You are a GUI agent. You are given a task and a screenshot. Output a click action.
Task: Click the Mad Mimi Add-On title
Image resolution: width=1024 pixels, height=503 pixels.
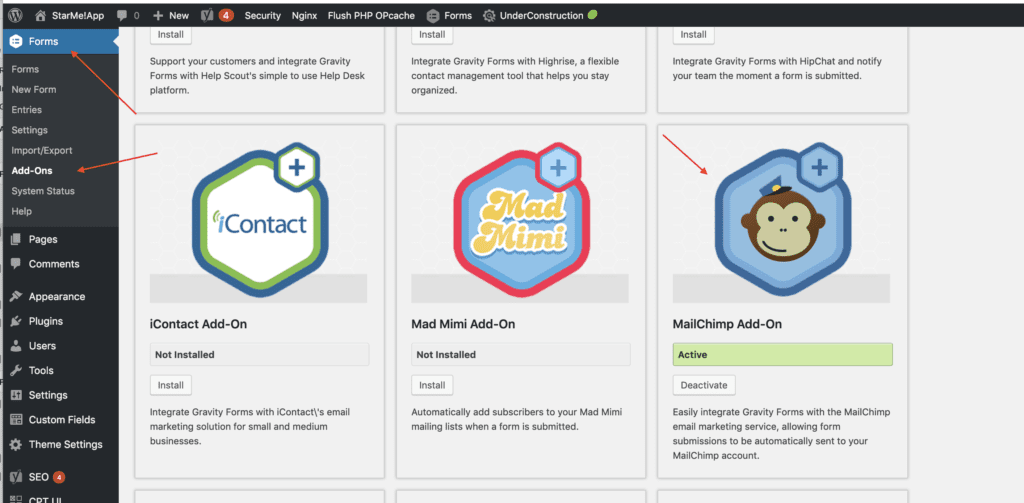[x=462, y=324]
